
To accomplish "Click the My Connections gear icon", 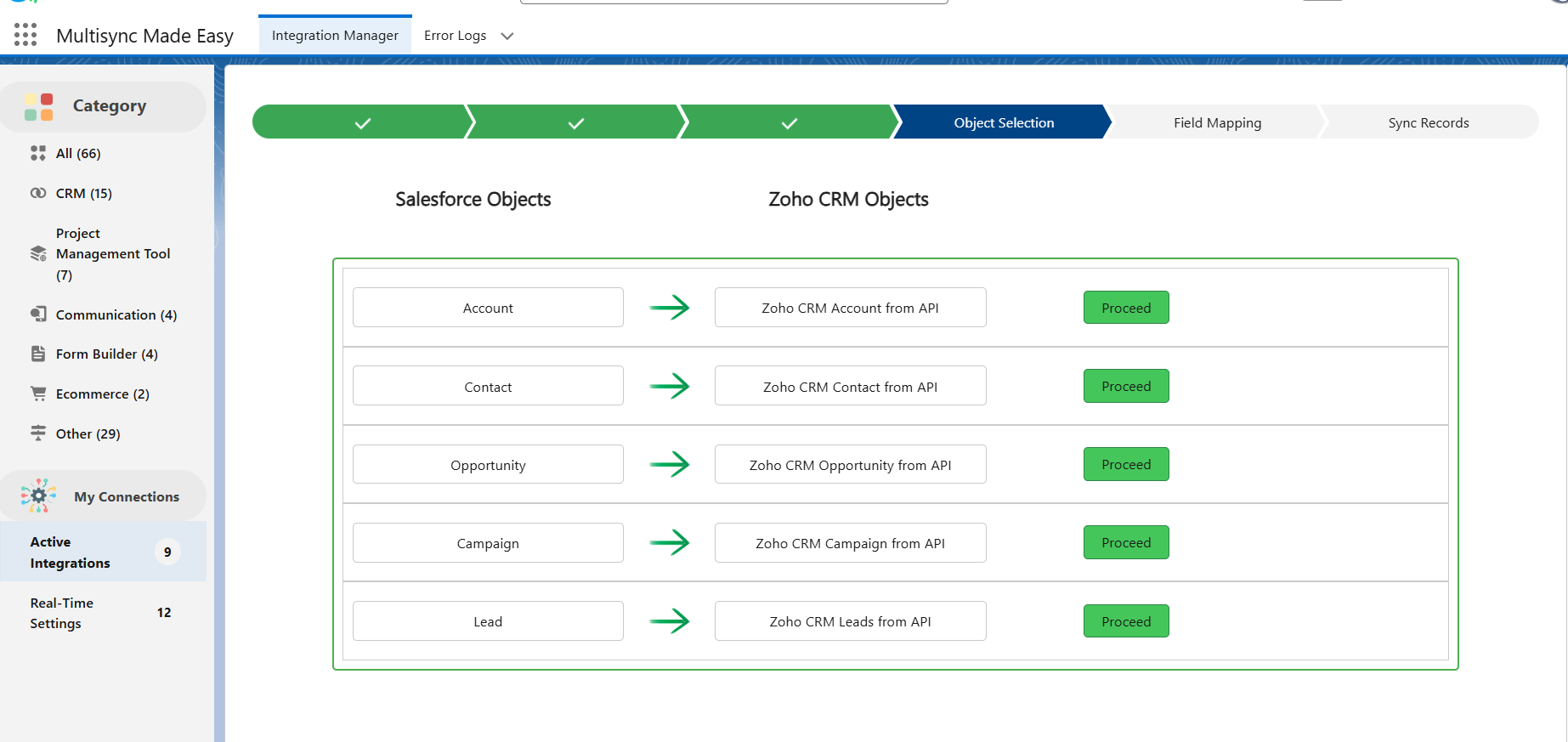I will [38, 496].
